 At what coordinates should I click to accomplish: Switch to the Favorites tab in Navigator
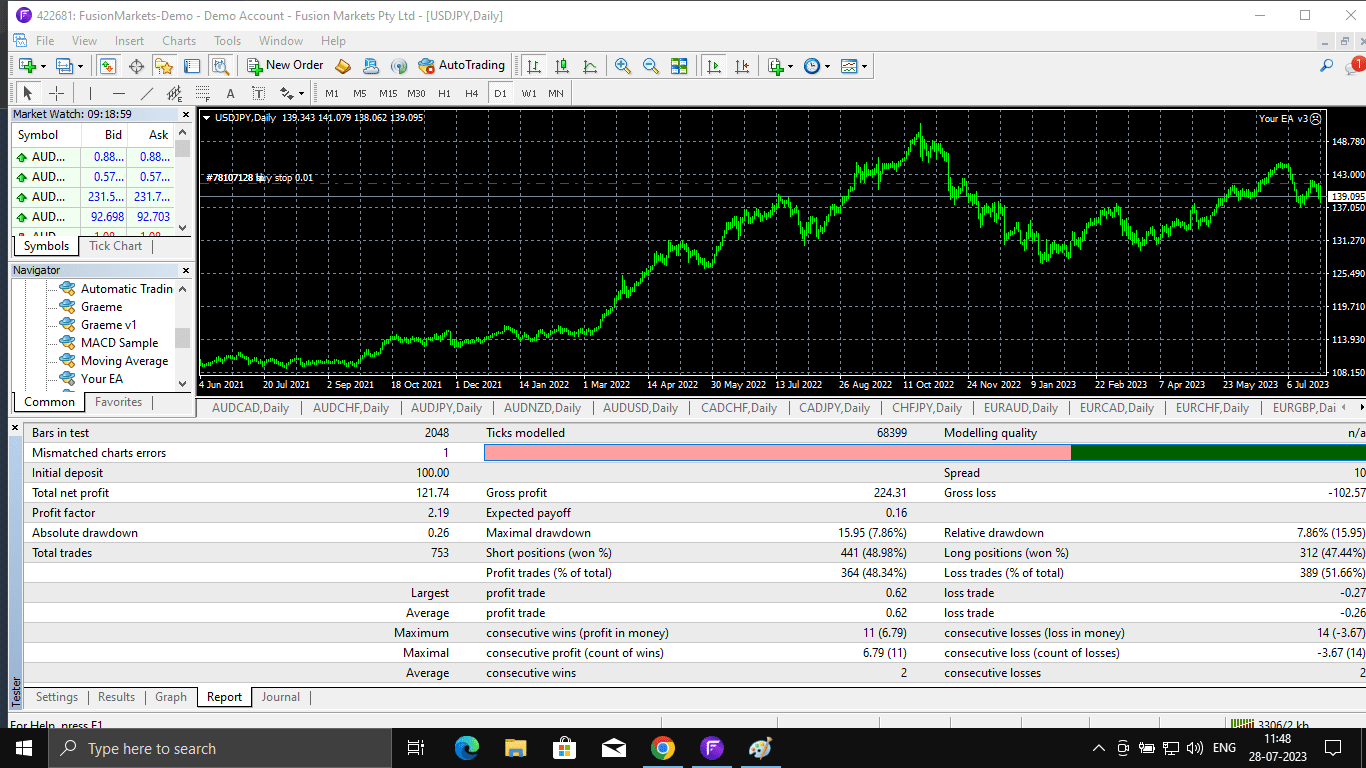pos(119,402)
